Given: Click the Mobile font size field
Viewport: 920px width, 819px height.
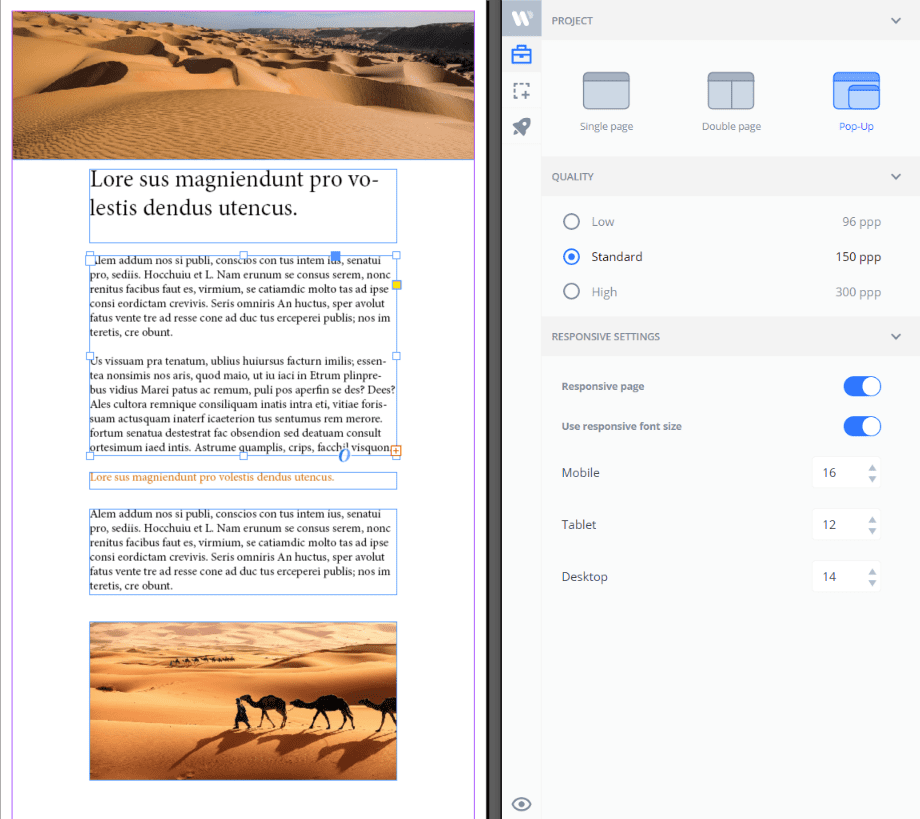Looking at the screenshot, I should pos(846,473).
